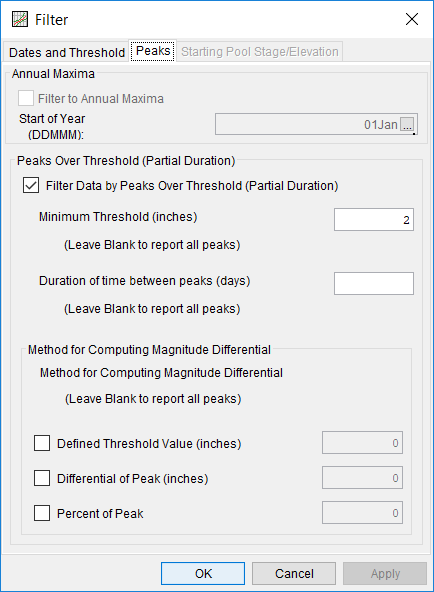Click the Differential of Peak number field

coord(362,478)
